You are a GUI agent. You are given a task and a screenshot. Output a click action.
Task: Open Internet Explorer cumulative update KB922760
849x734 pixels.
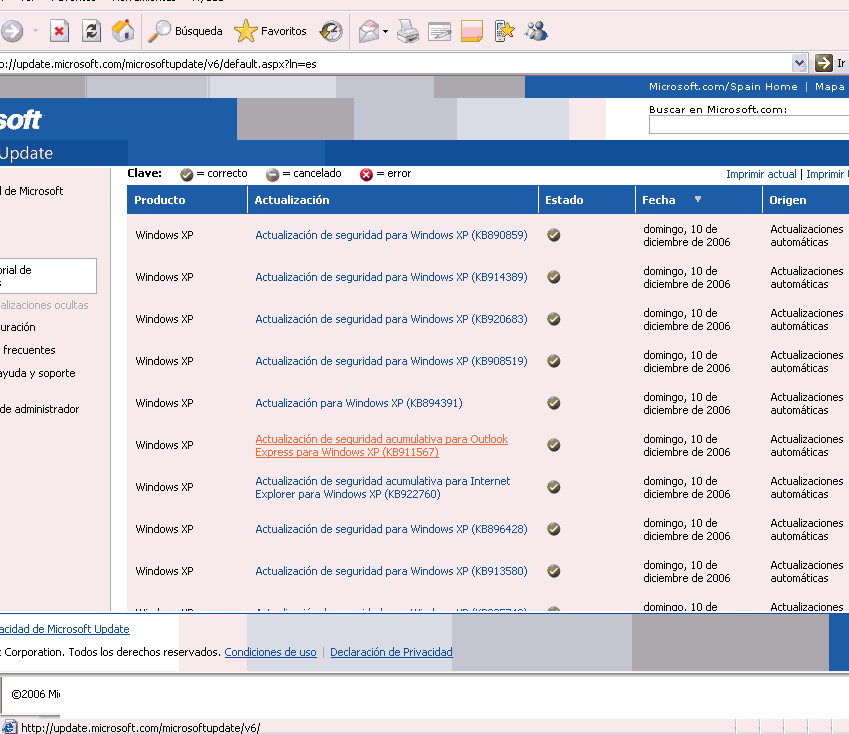tap(382, 488)
